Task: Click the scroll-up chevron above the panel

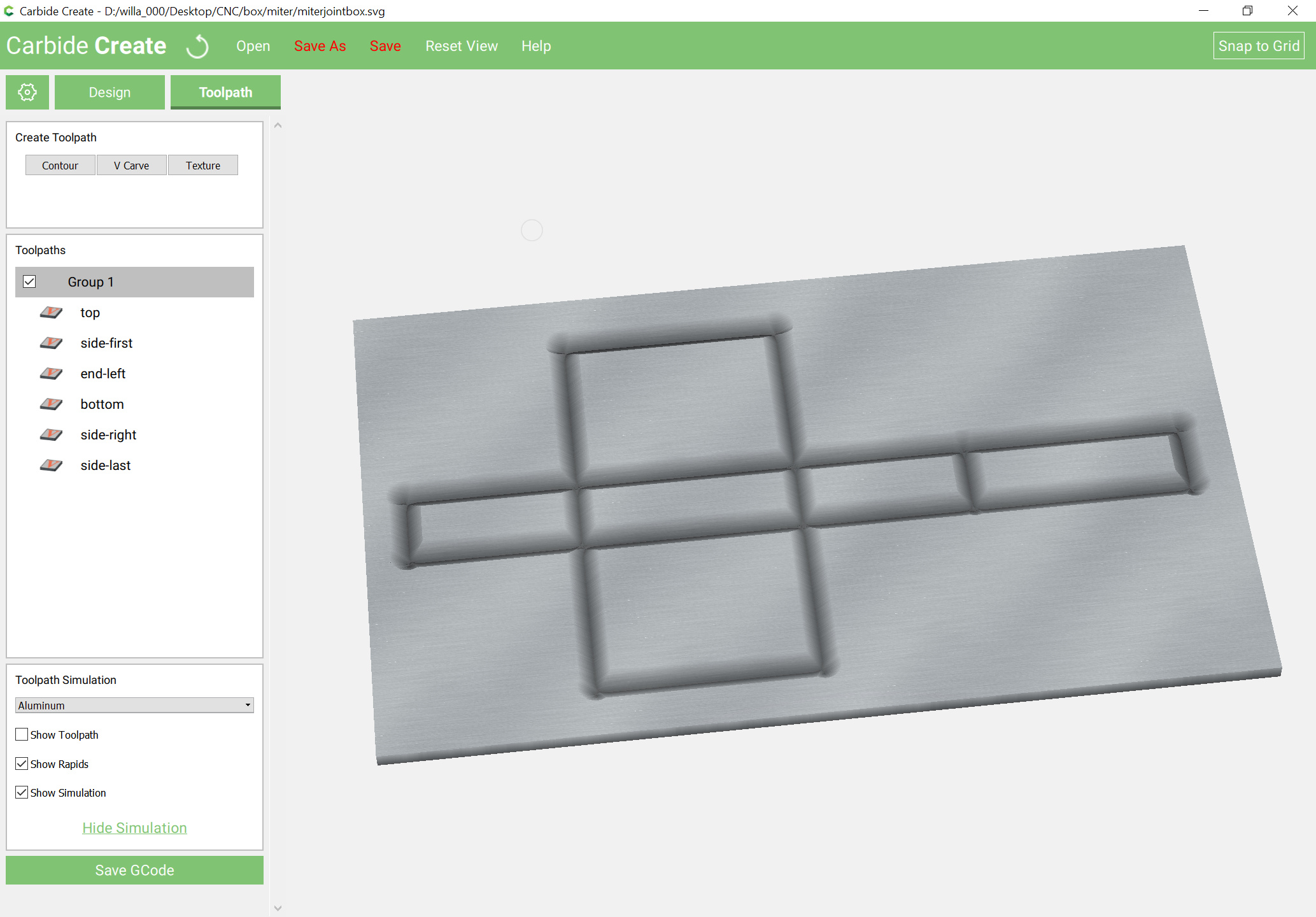Action: point(278,125)
